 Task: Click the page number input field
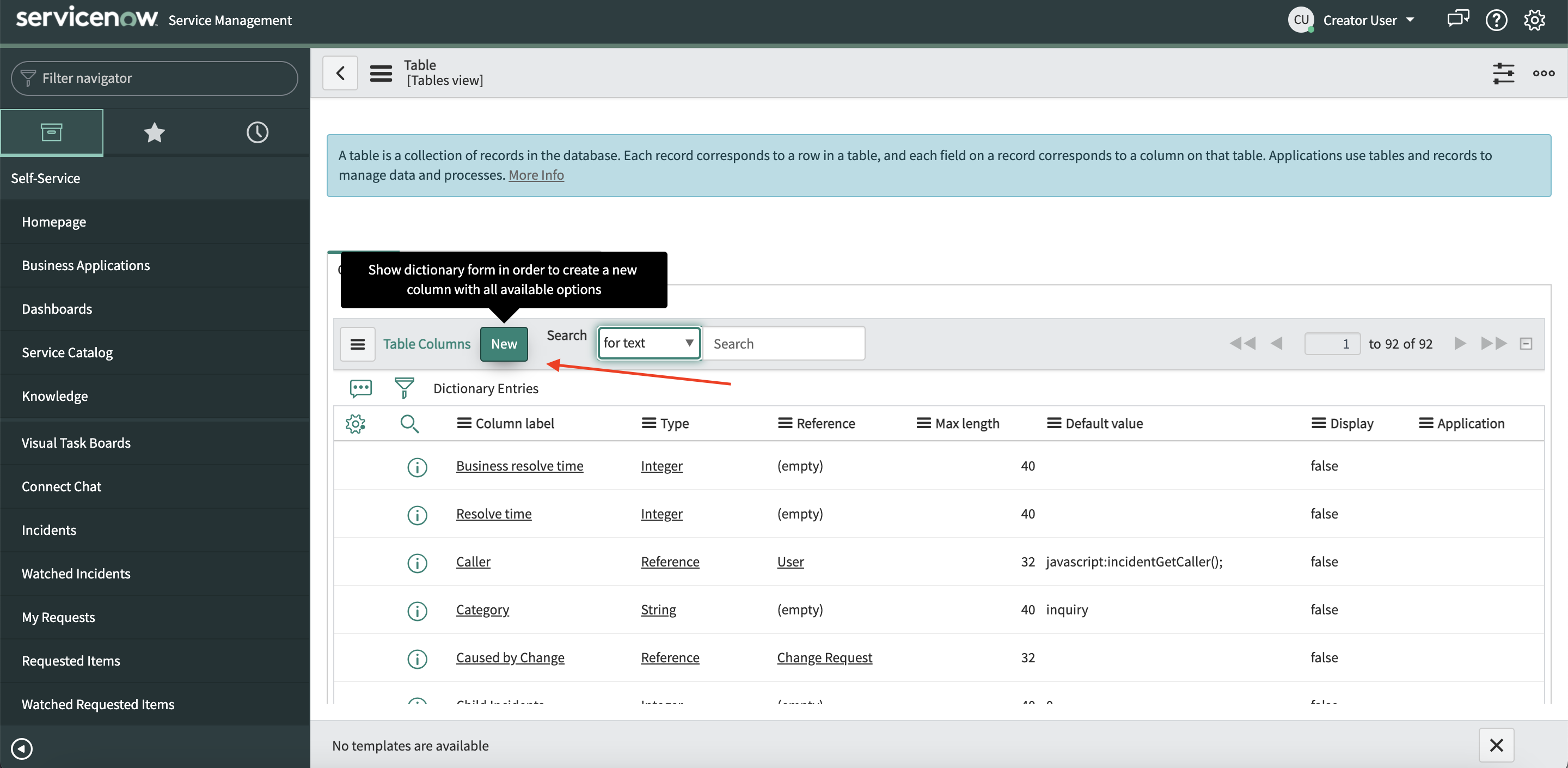1332,344
